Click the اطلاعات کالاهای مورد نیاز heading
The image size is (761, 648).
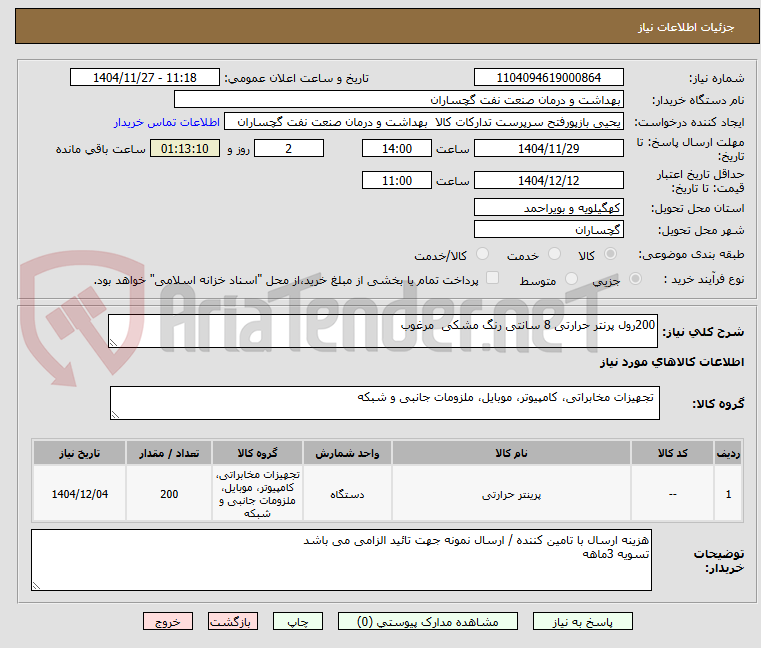click(672, 362)
